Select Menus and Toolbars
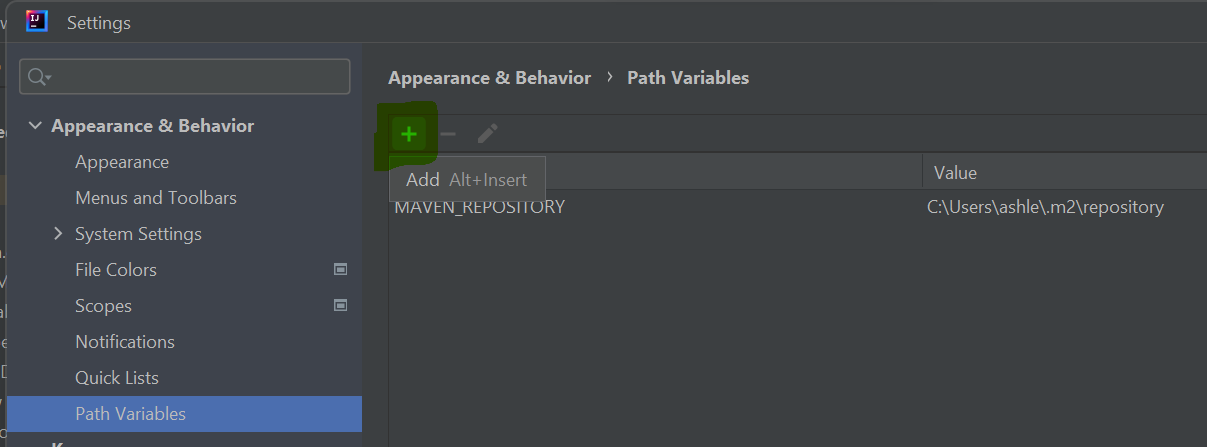This screenshot has height=447, width=1207. (x=156, y=198)
